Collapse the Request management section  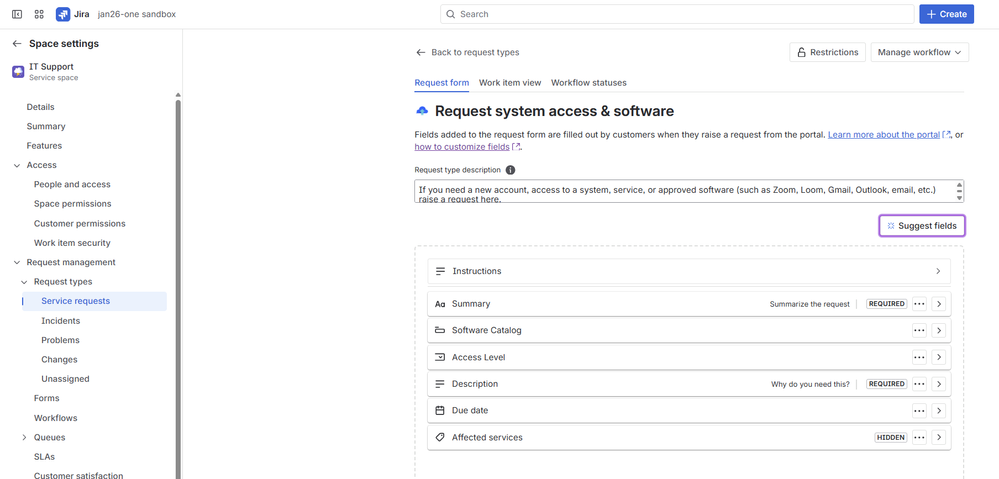tap(17, 262)
